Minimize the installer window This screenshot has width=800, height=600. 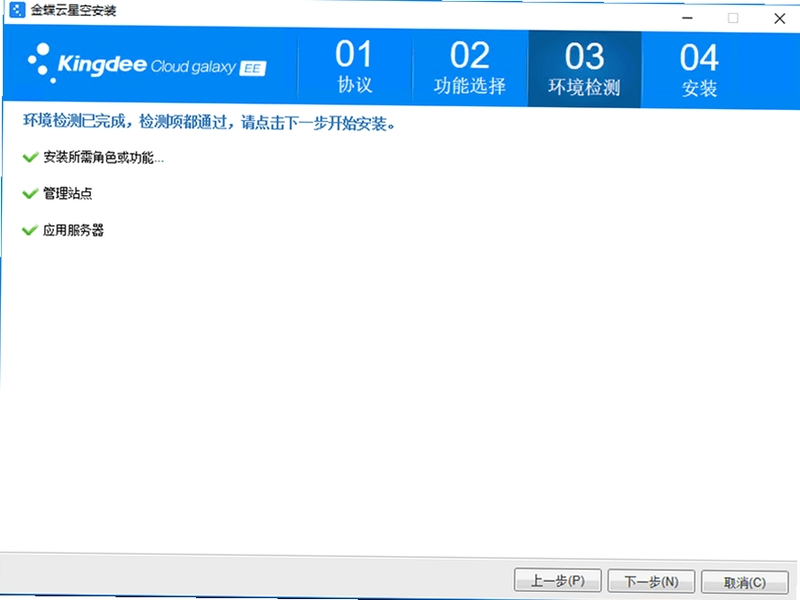[687, 18]
